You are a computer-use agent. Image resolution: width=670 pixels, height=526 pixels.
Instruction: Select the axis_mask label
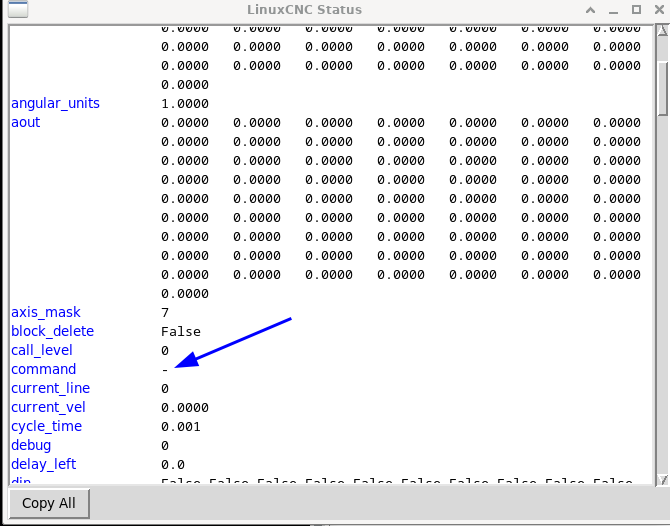[x=46, y=312]
